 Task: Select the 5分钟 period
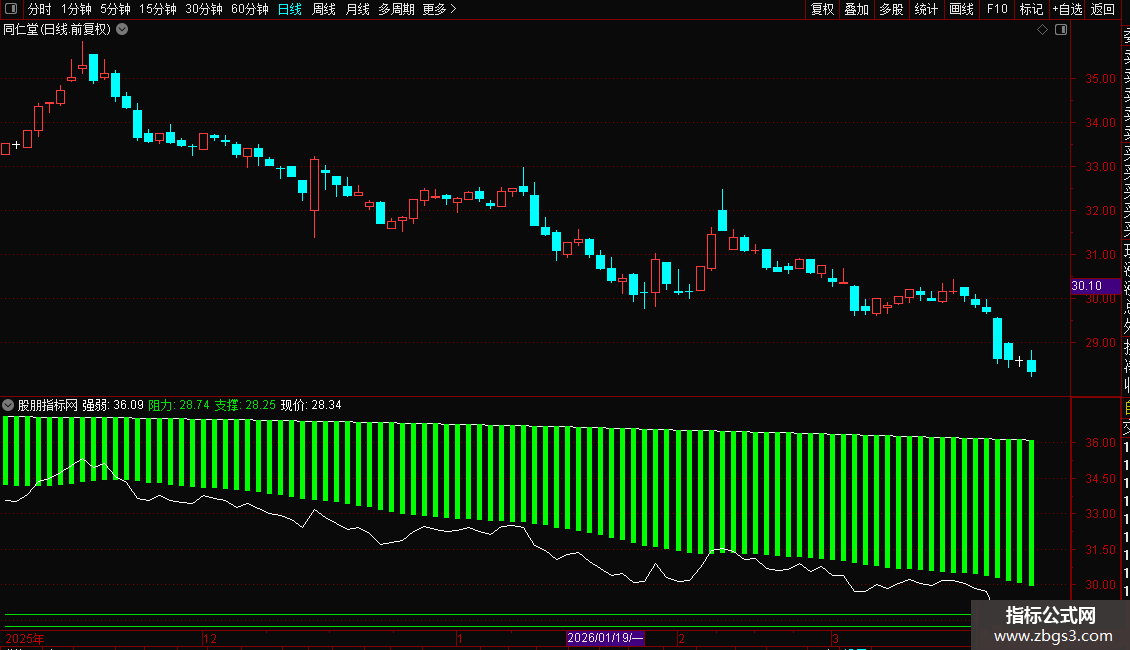115,9
